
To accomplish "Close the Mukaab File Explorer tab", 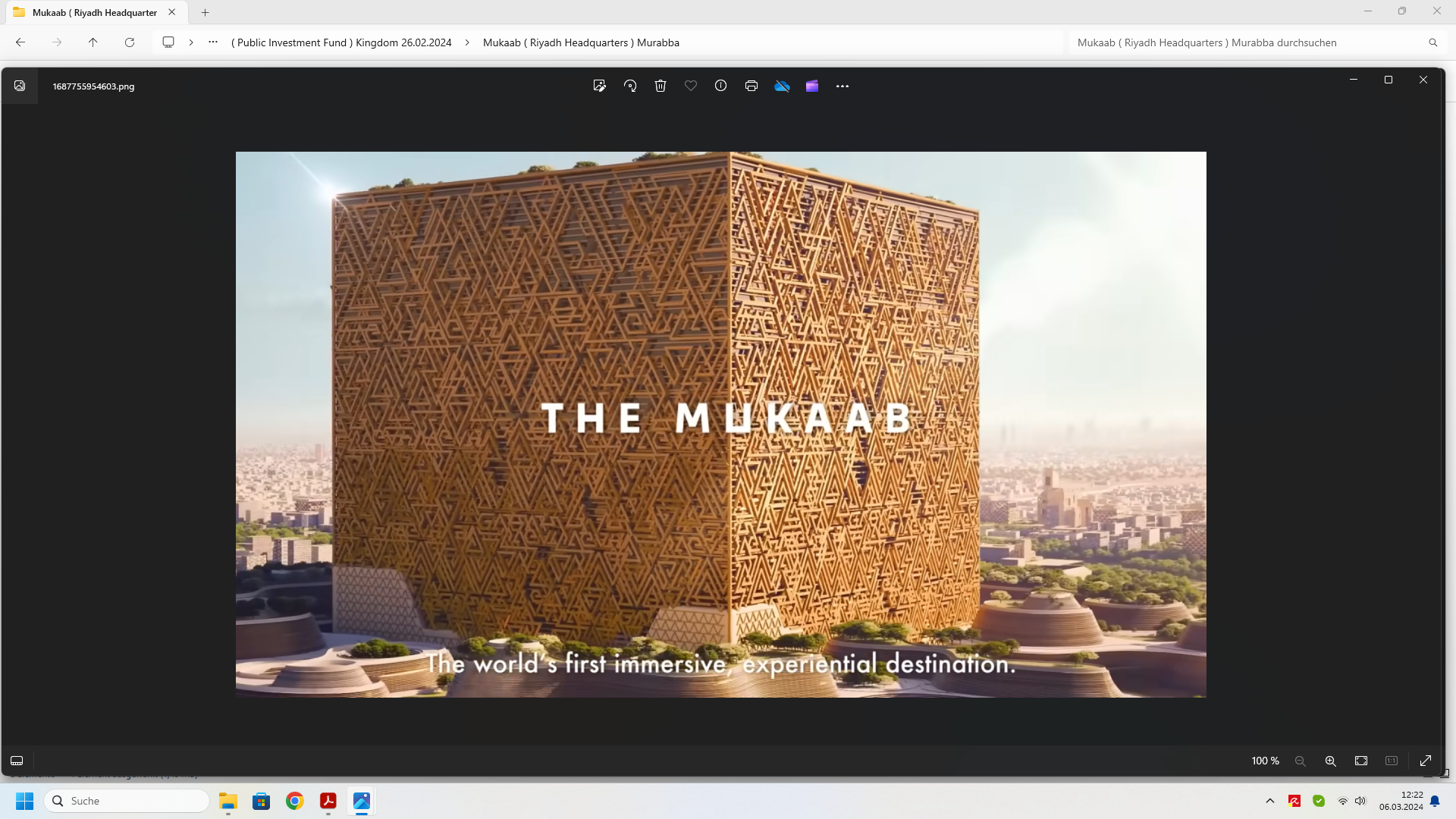I will coord(172,12).
